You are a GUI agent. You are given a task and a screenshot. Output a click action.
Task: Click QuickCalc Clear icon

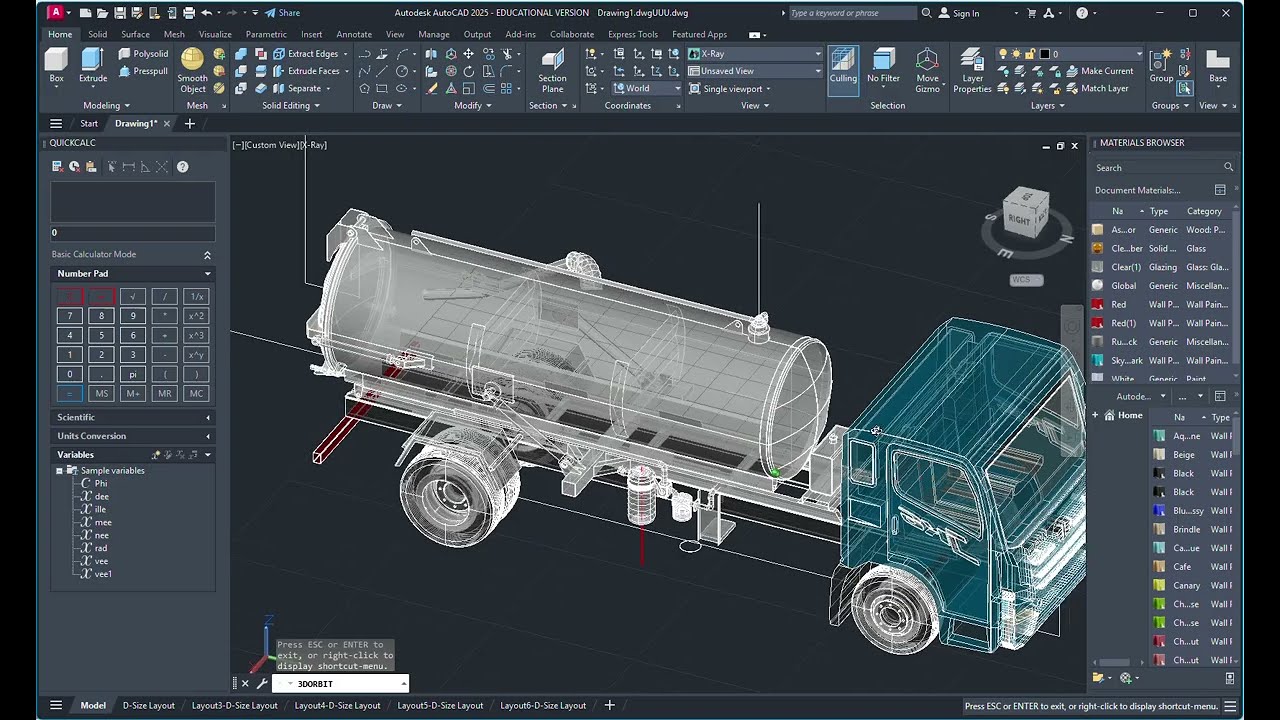58,167
